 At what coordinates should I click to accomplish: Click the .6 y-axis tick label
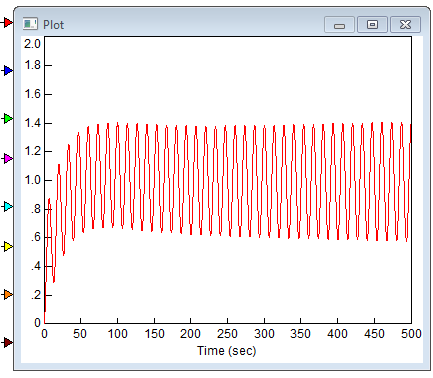click(x=35, y=237)
